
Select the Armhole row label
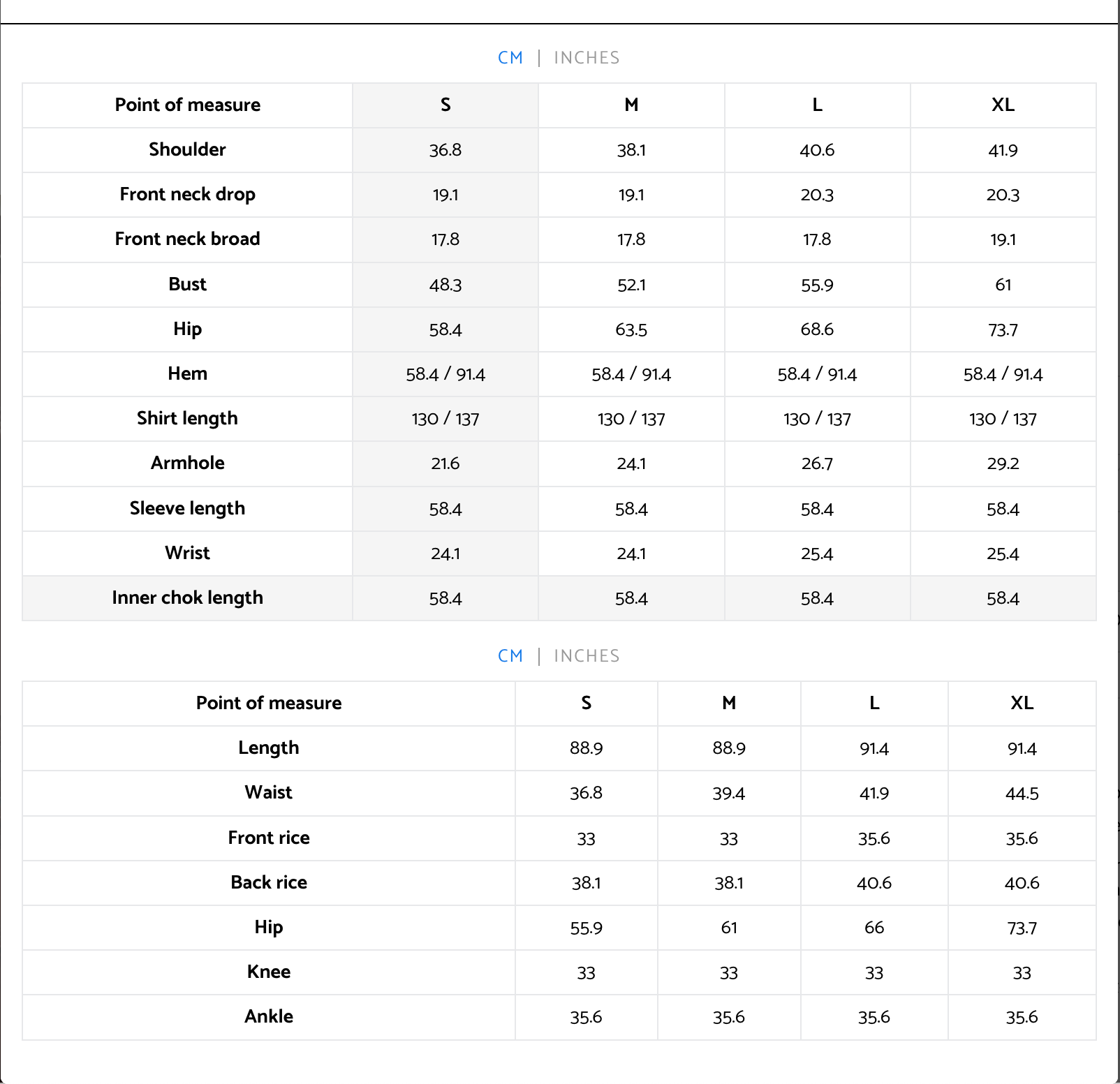pos(187,463)
